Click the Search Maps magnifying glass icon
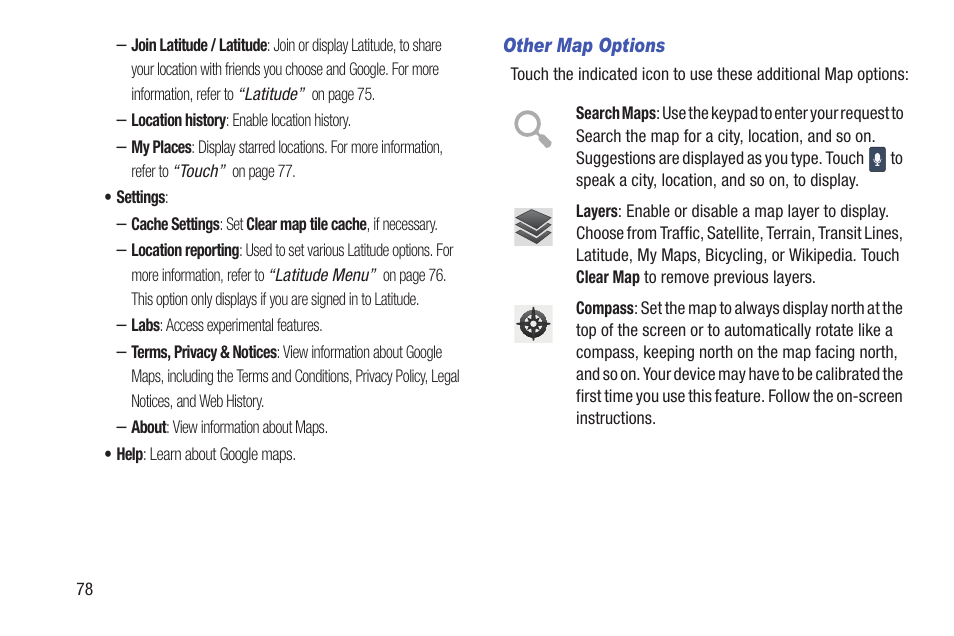 click(533, 128)
